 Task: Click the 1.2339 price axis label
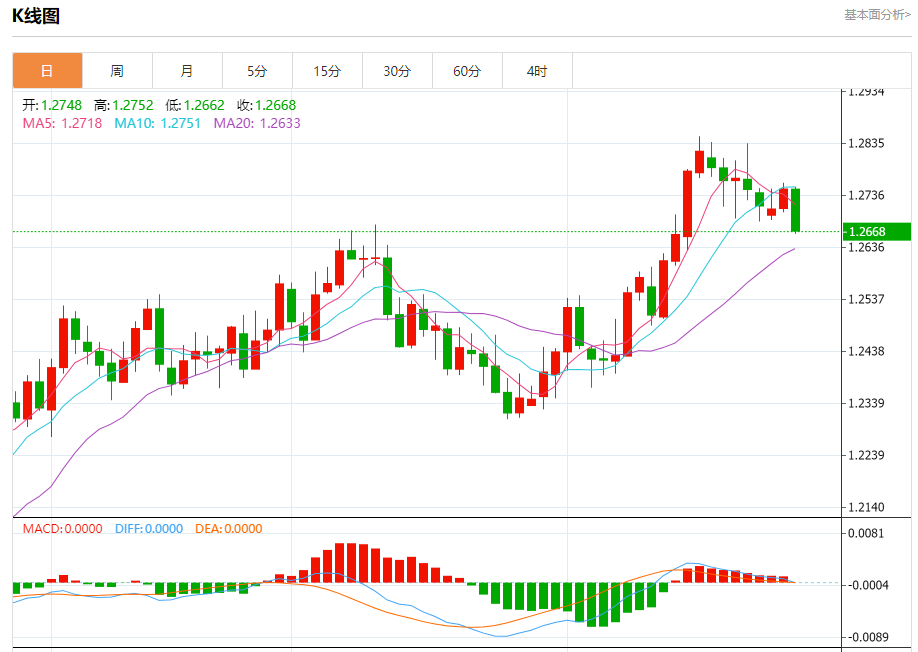[866, 403]
